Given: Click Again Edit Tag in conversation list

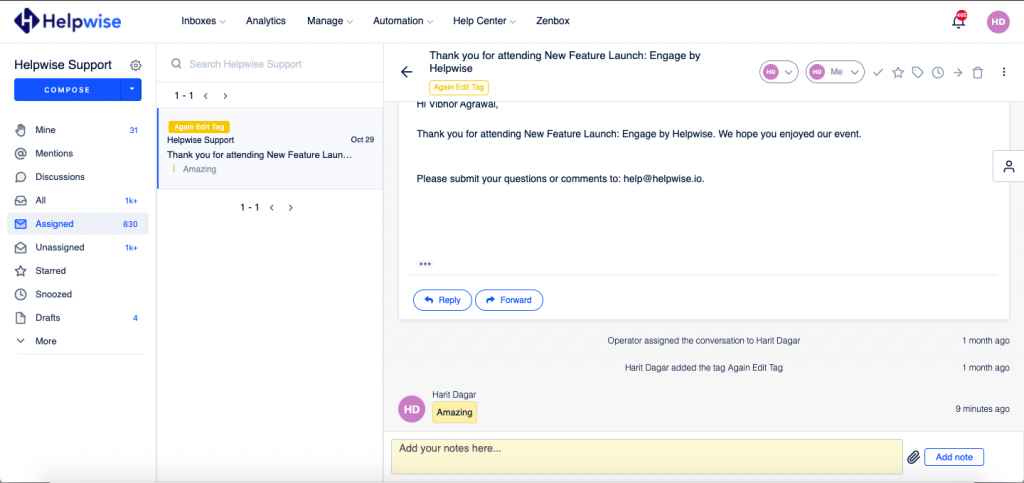Looking at the screenshot, I should (x=199, y=127).
